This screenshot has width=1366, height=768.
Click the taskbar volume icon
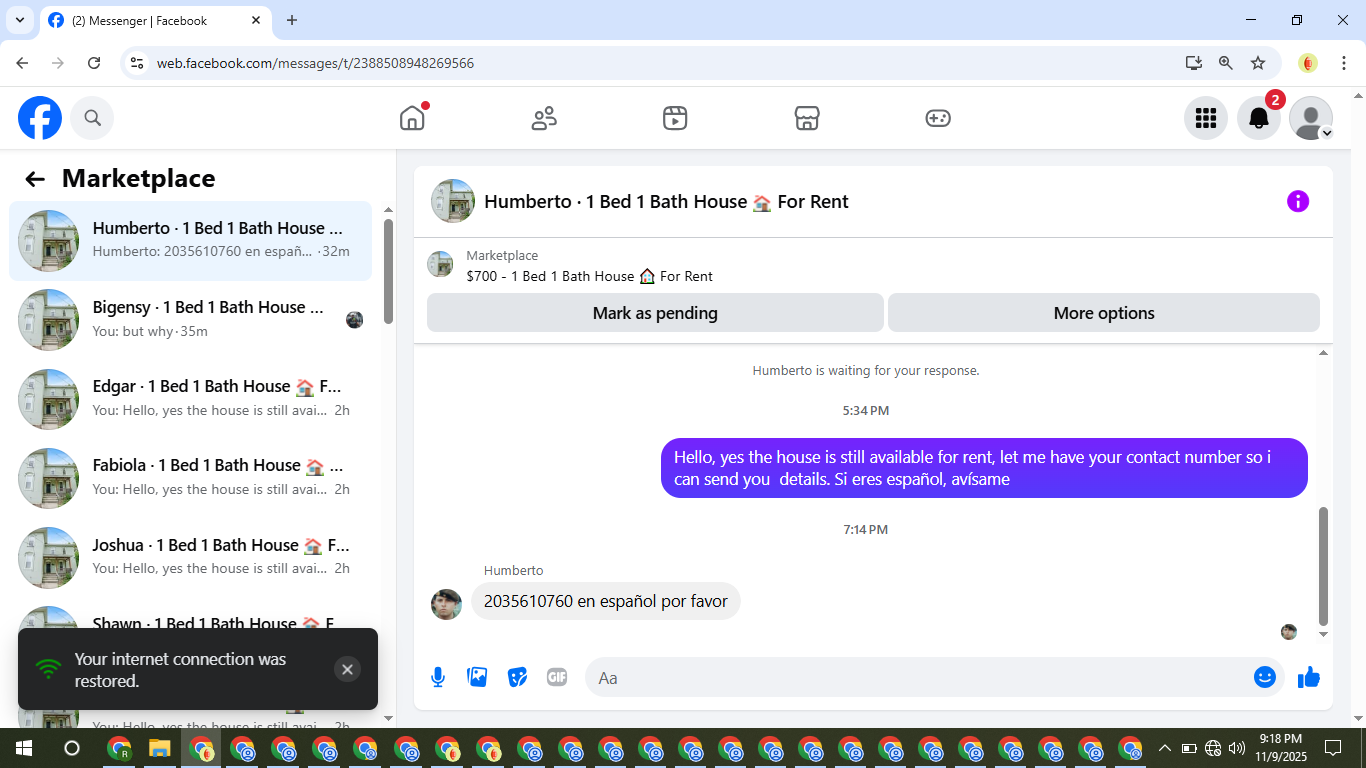tap(1237, 748)
